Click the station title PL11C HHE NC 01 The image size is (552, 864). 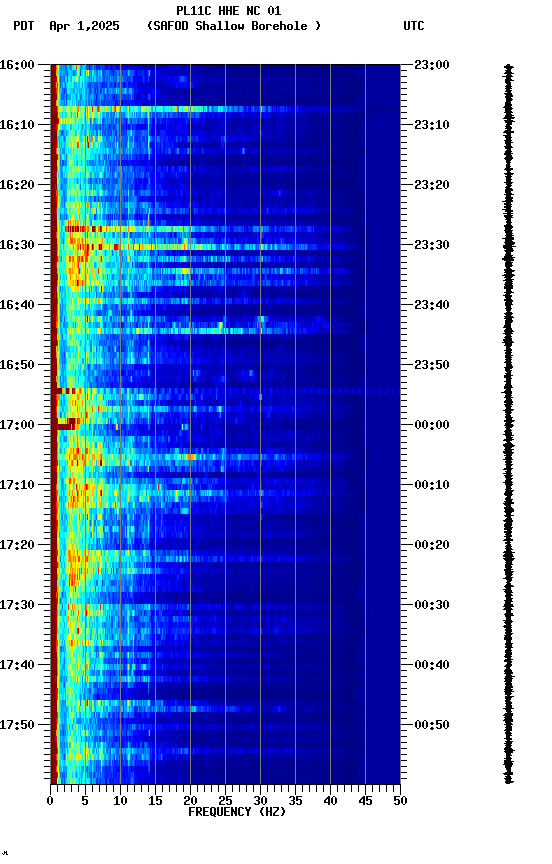click(229, 10)
